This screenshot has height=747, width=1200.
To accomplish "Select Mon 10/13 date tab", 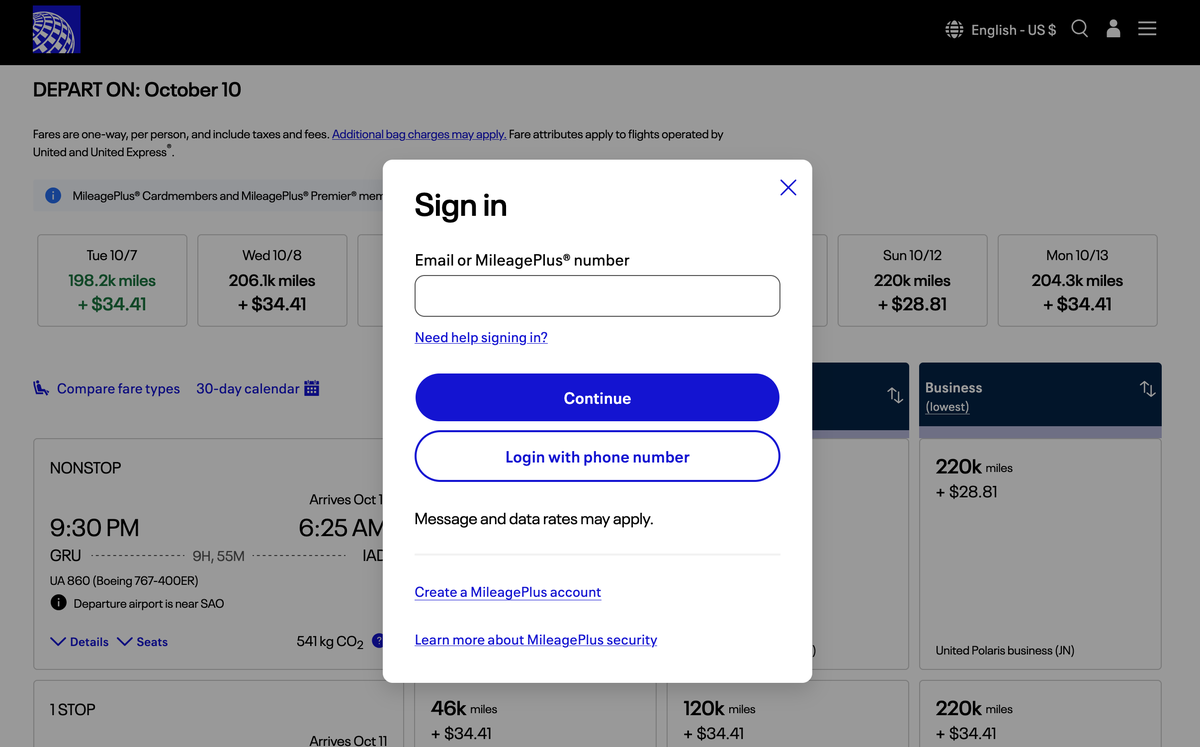I will [x=1077, y=280].
